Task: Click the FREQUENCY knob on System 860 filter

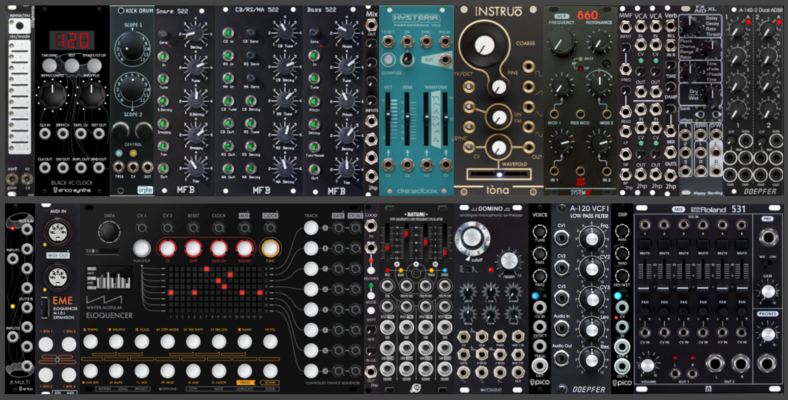Action: tap(562, 41)
